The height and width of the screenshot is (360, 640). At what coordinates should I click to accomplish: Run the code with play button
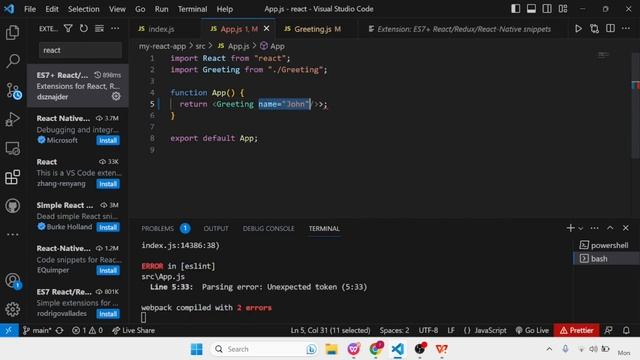click(578, 29)
